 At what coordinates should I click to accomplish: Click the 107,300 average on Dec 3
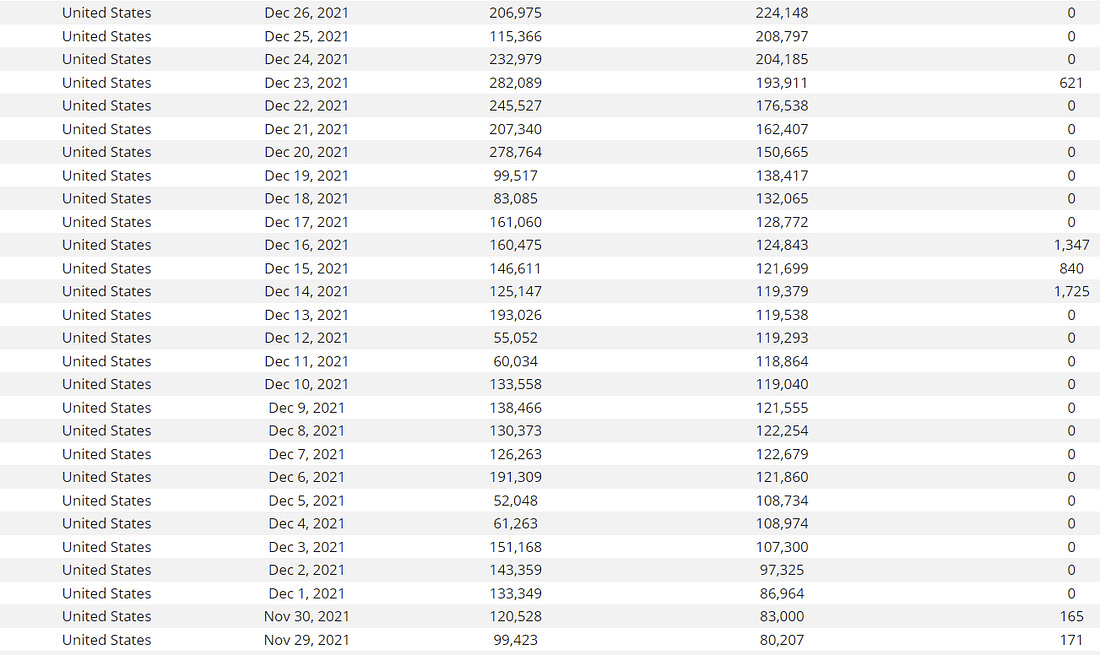(782, 547)
